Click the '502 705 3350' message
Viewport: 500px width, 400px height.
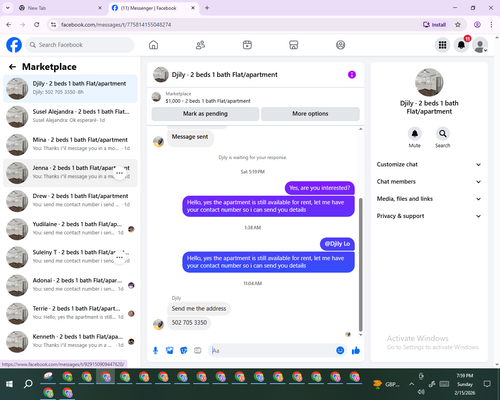(x=189, y=323)
